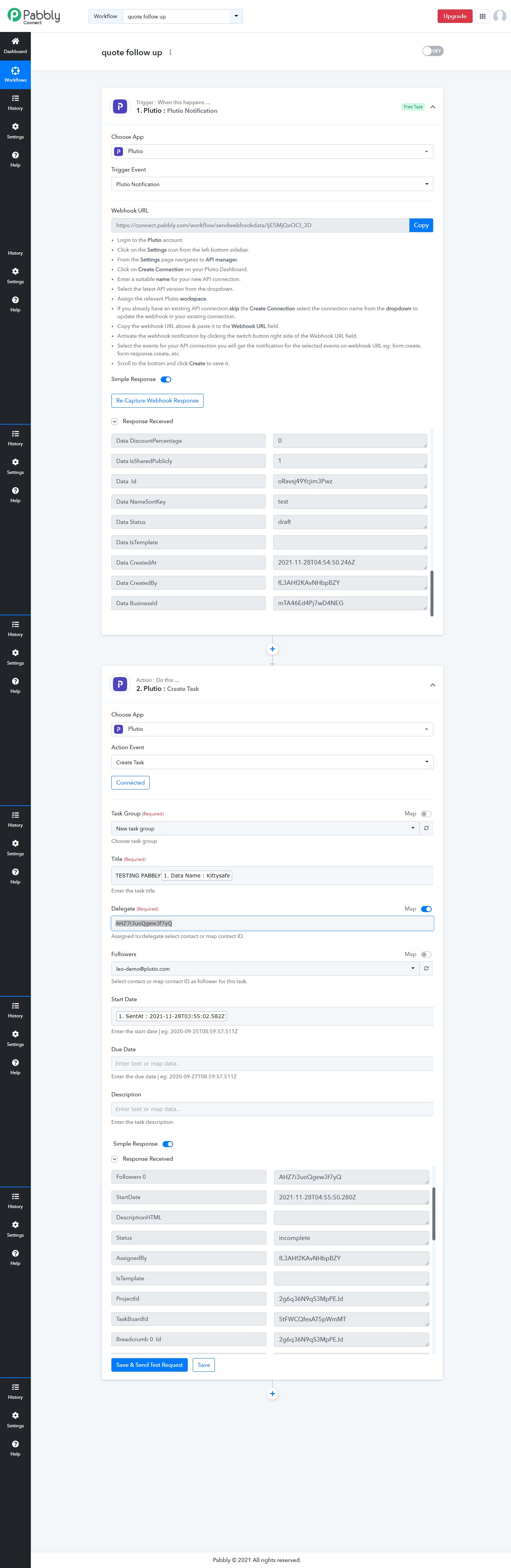
Task: Open the Task Group dropdown New task group
Action: [266, 828]
